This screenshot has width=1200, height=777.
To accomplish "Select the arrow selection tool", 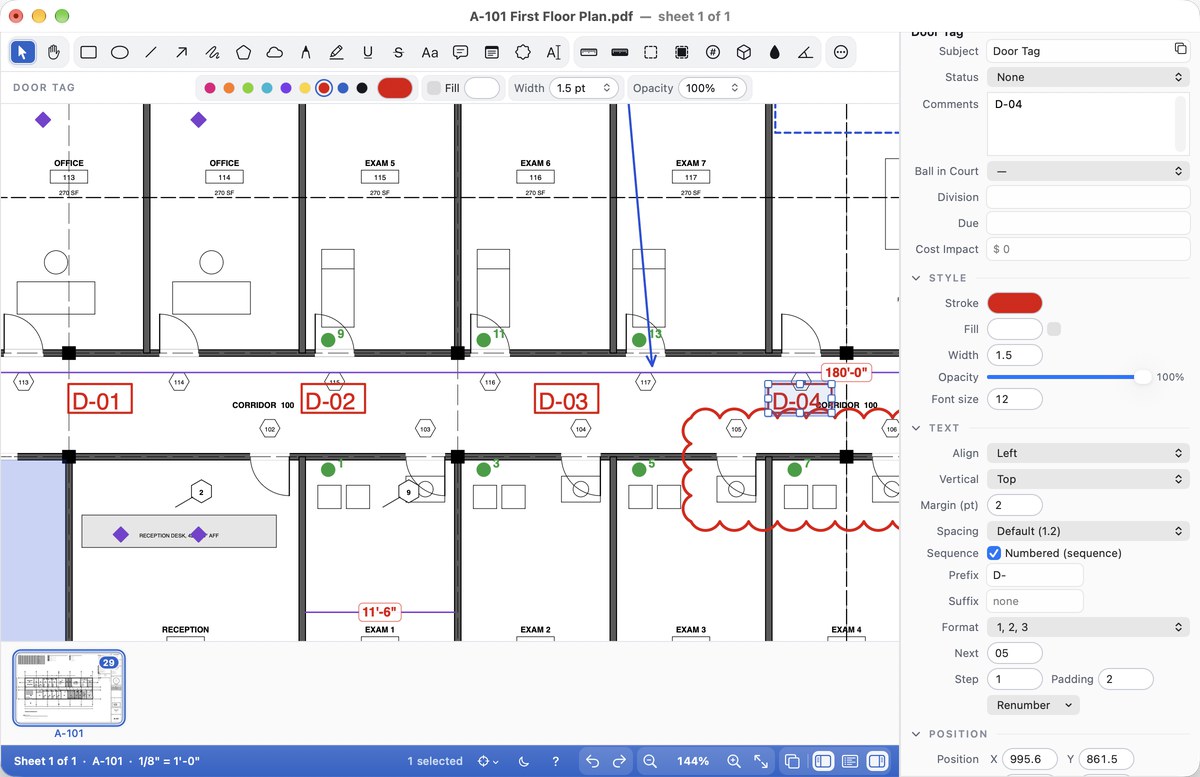I will (23, 52).
